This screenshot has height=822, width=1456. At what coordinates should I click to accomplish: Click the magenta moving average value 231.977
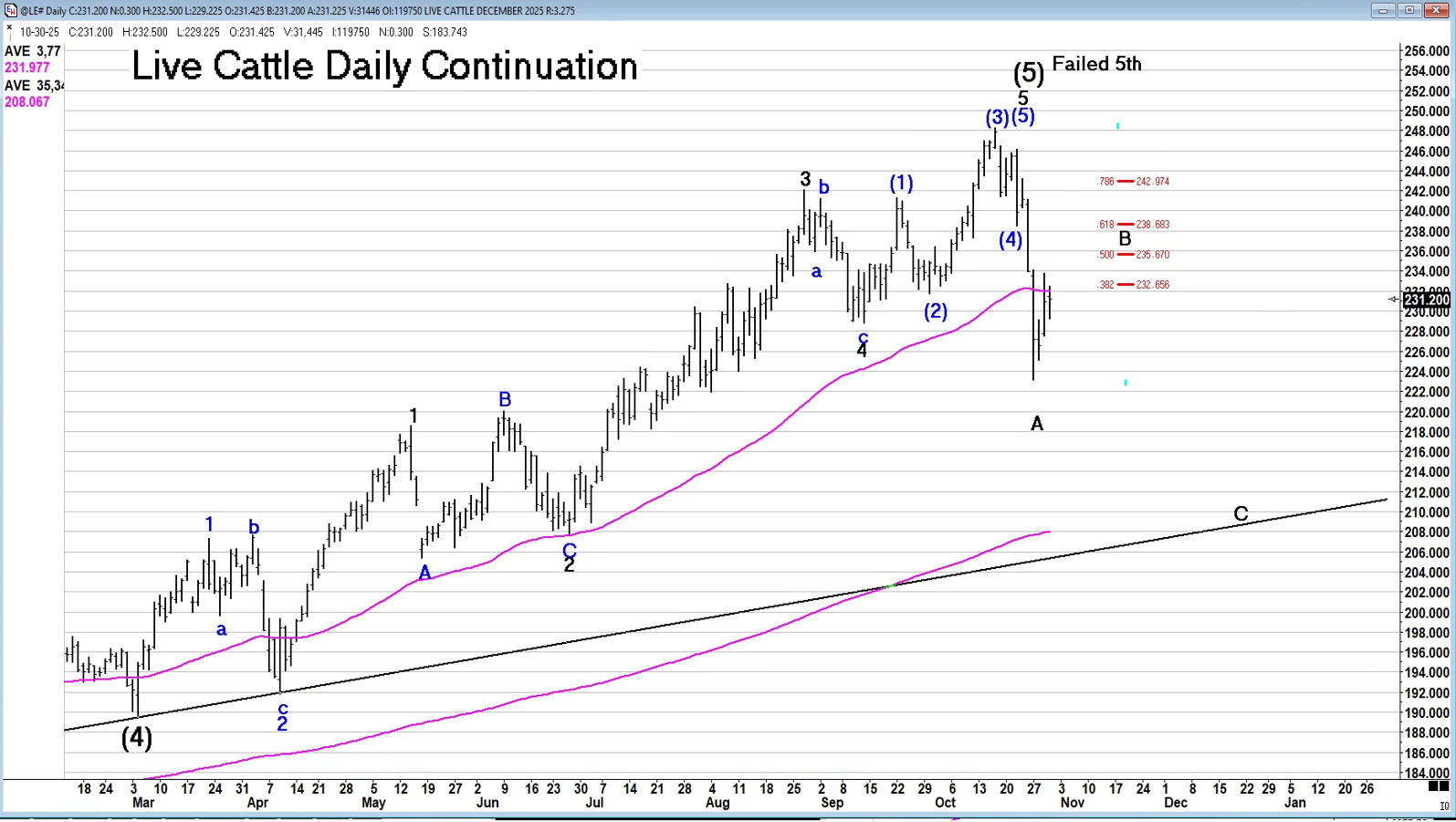coord(27,68)
